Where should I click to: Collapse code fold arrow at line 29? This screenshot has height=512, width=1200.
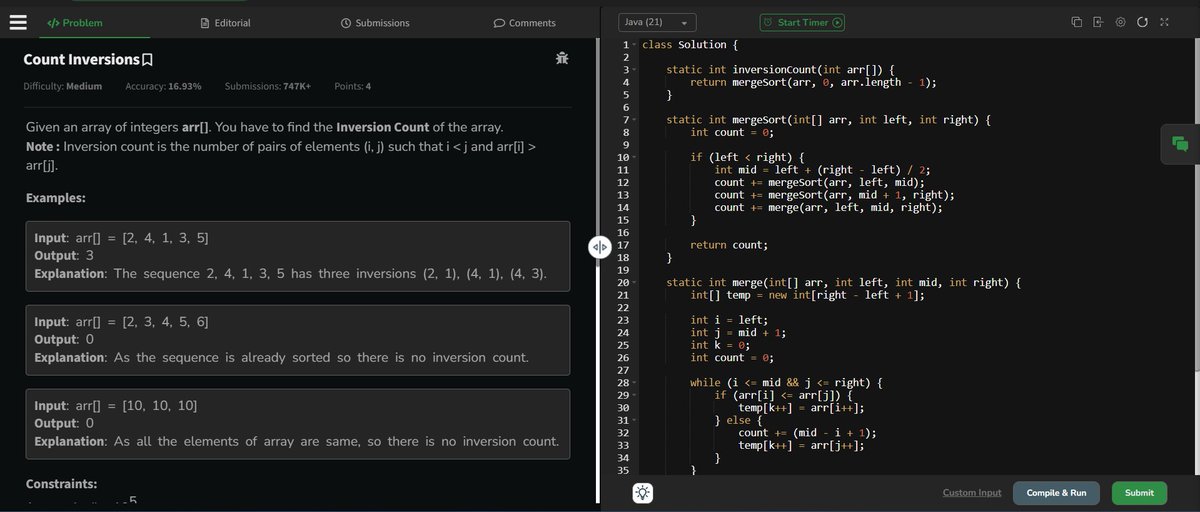point(633,395)
